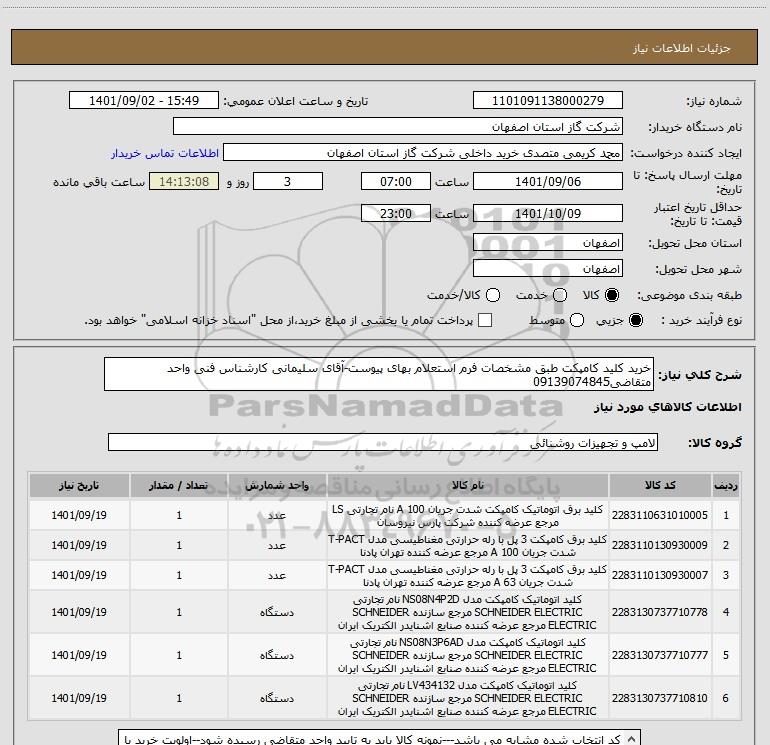Toggle the اسناد خزانه اسلامی payment checkbox
770x745 pixels.
pos(485,320)
